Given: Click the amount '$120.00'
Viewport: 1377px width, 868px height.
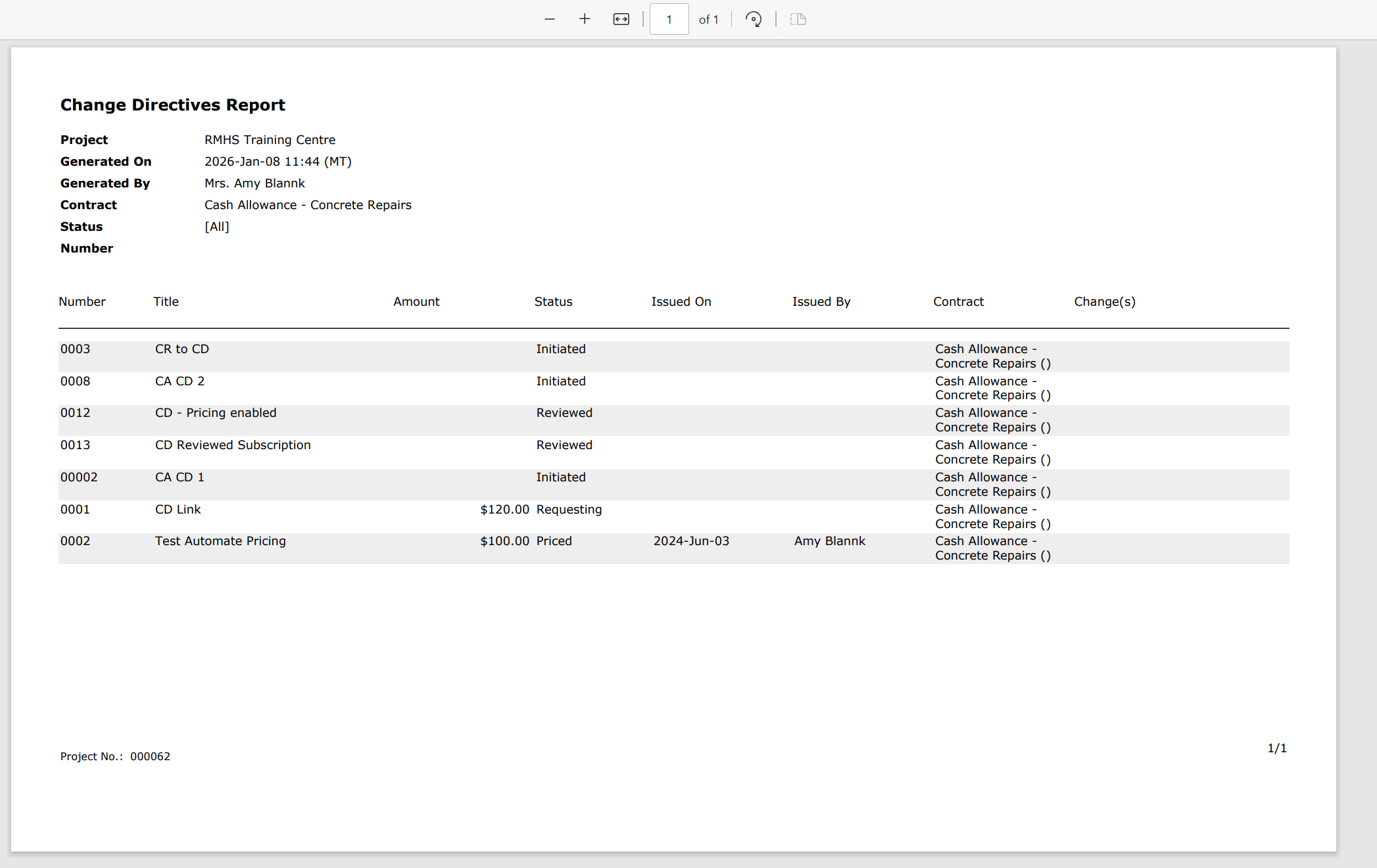Looking at the screenshot, I should click(504, 509).
